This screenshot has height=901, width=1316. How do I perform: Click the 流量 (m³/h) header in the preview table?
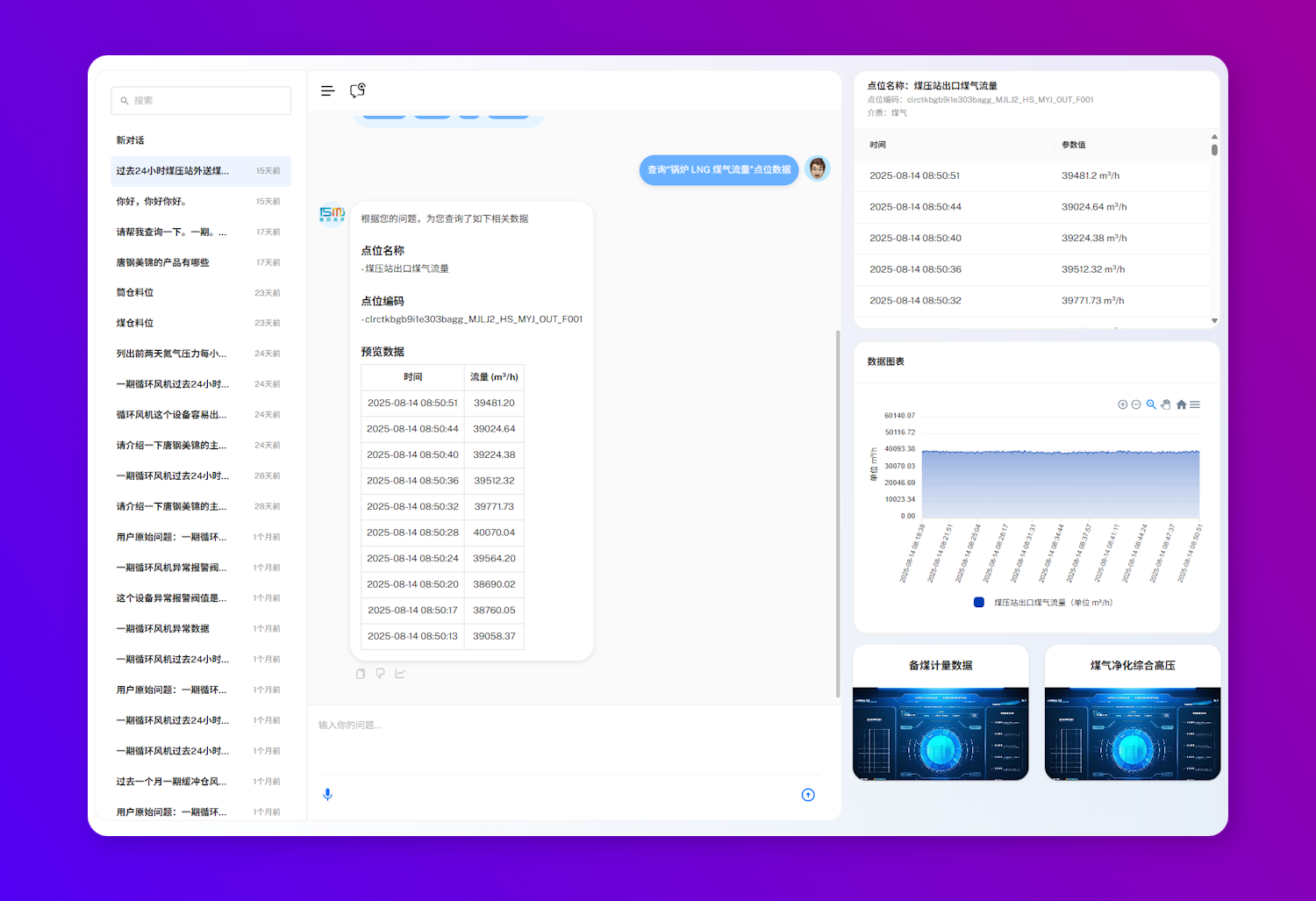494,377
